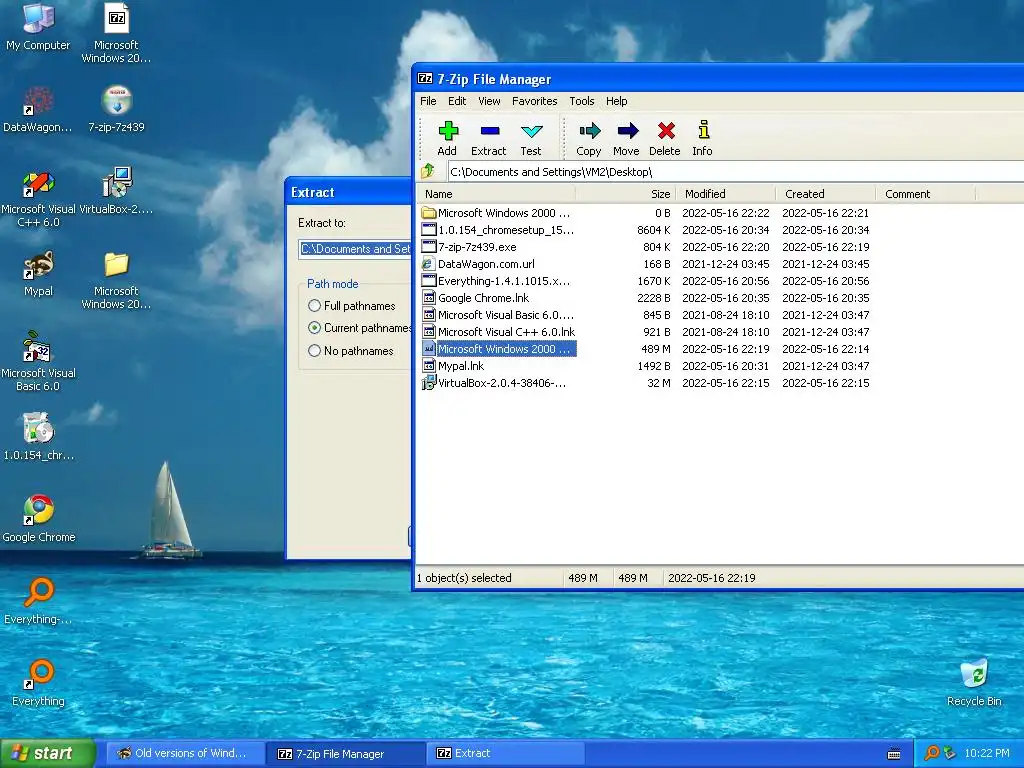Open the View menu

[x=489, y=101]
